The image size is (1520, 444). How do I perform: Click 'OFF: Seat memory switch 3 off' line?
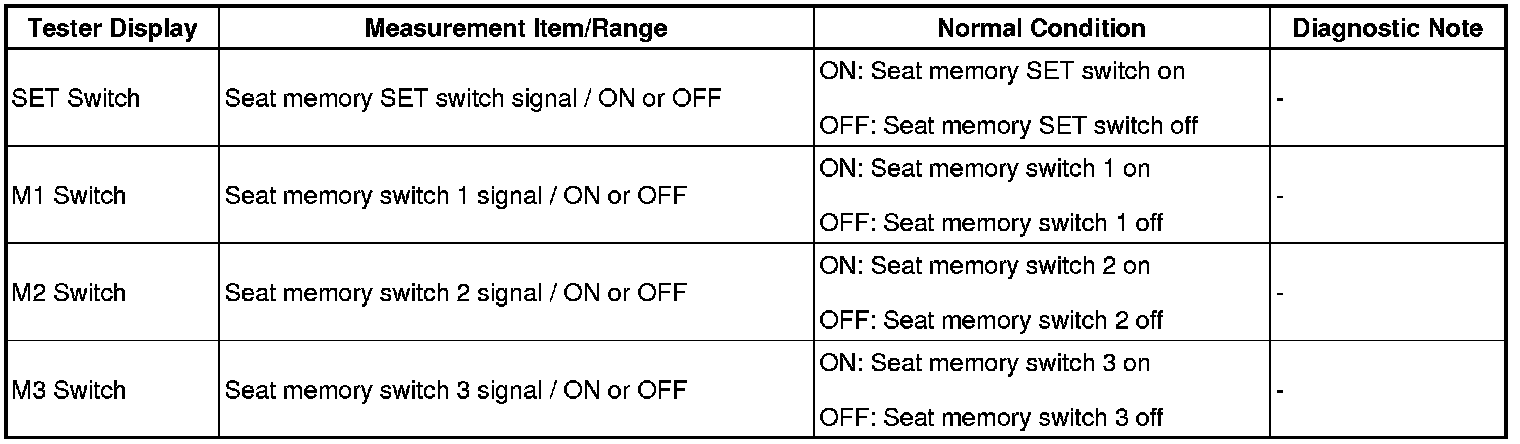[x=991, y=417]
